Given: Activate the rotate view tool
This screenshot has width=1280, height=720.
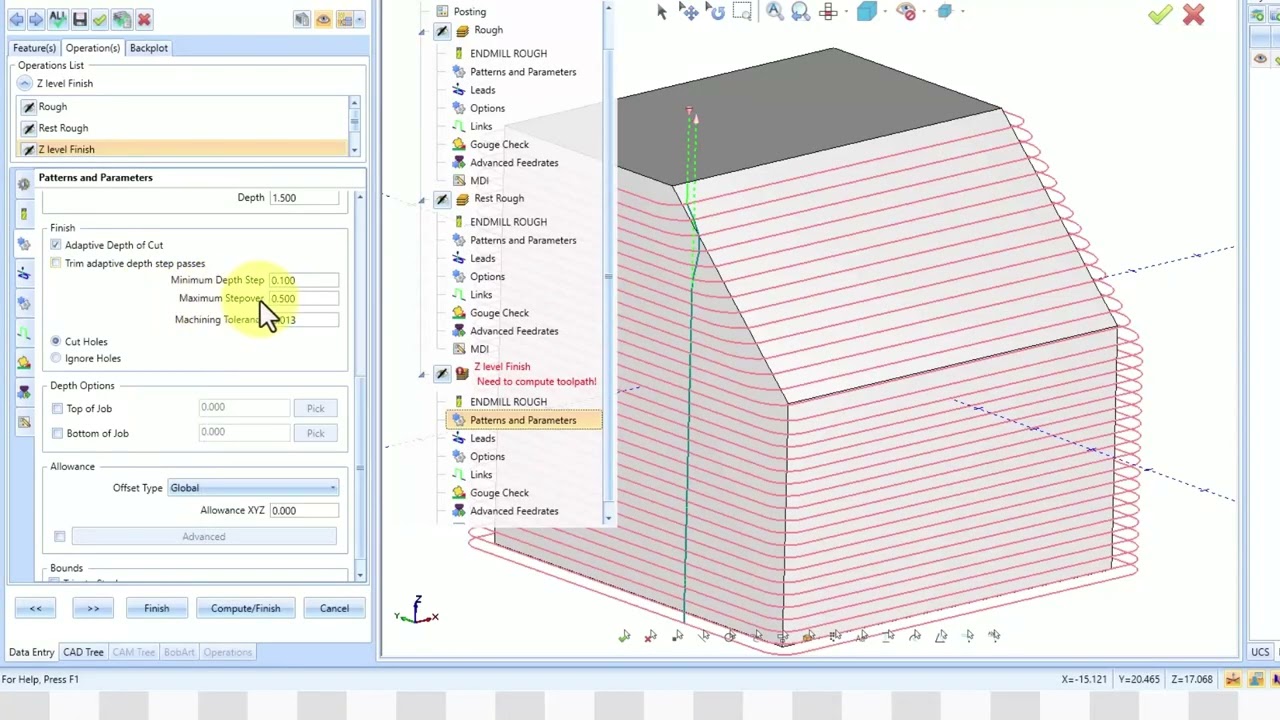Looking at the screenshot, I should coord(715,12).
